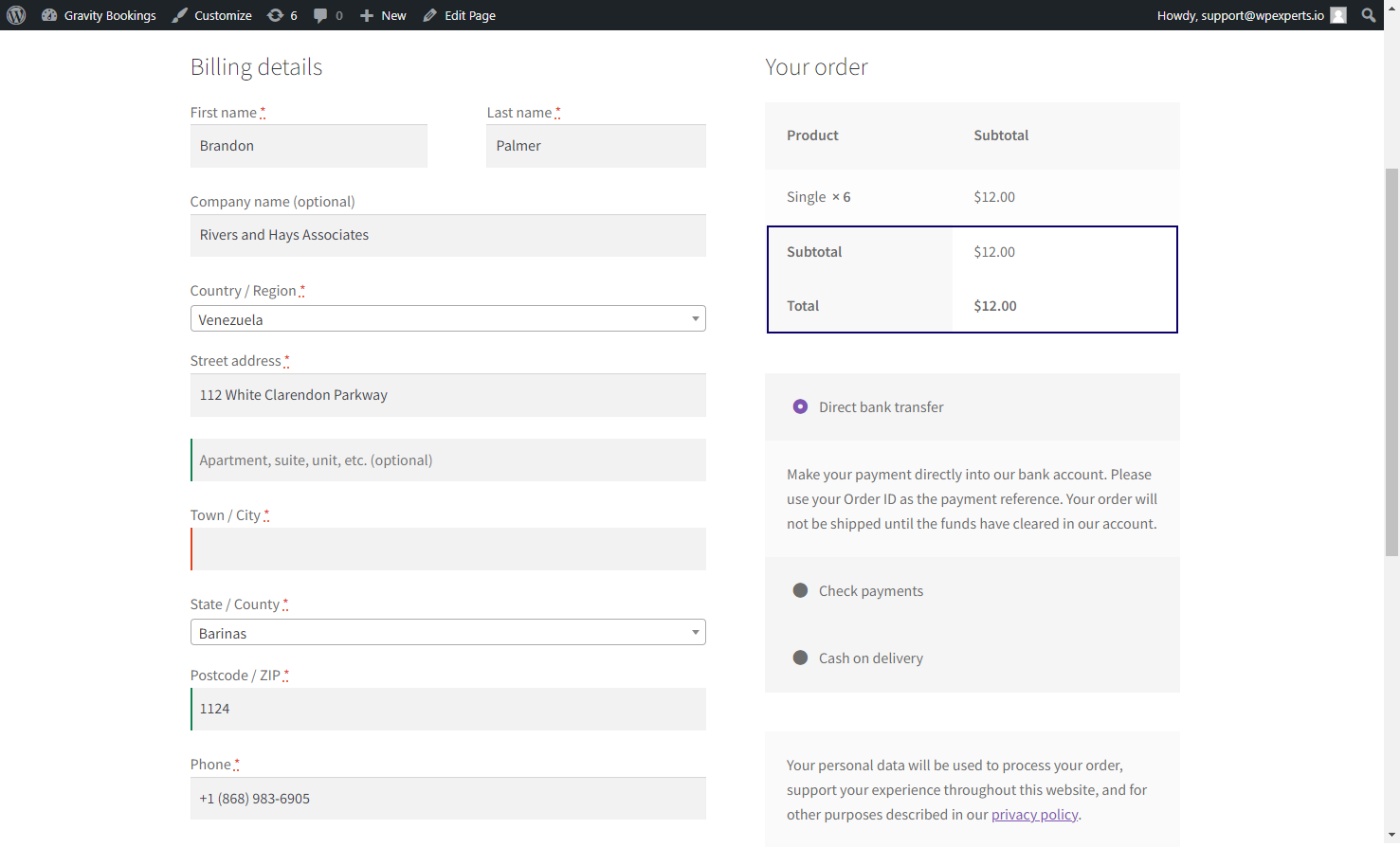
Task: Click the Edit Page pencil icon
Action: 430,15
